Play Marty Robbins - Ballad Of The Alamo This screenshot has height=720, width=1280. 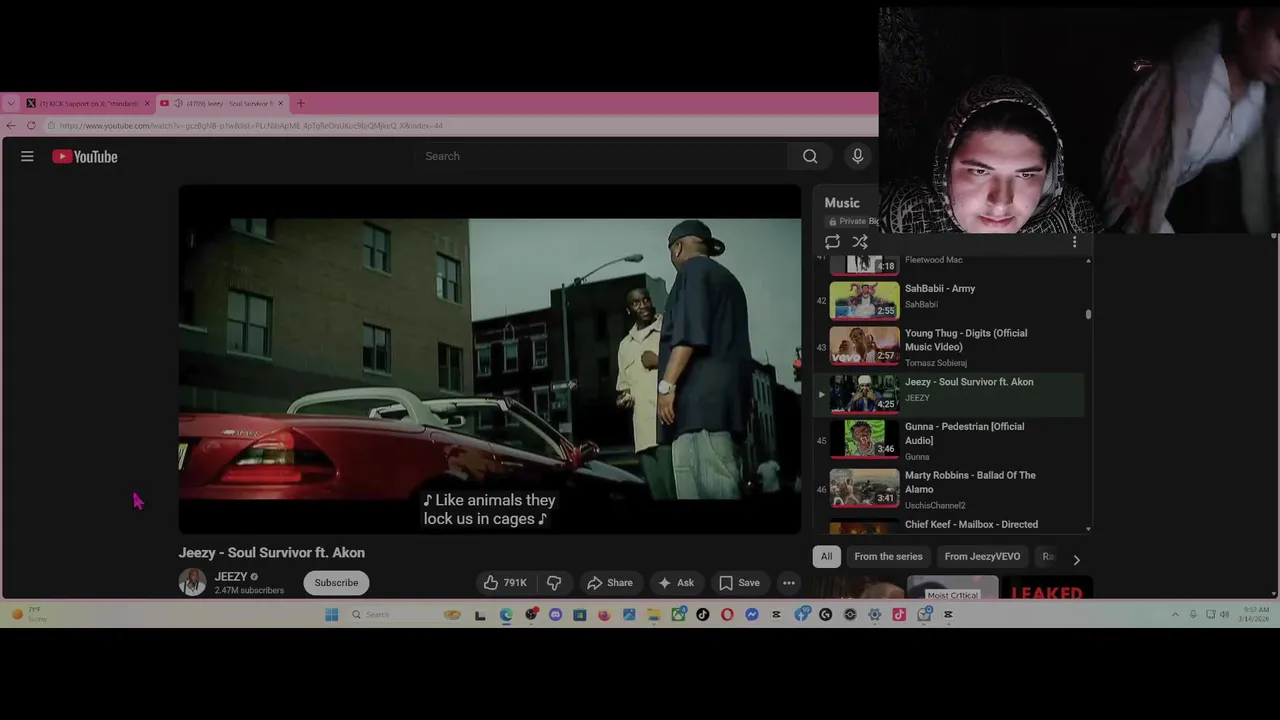tap(950, 490)
